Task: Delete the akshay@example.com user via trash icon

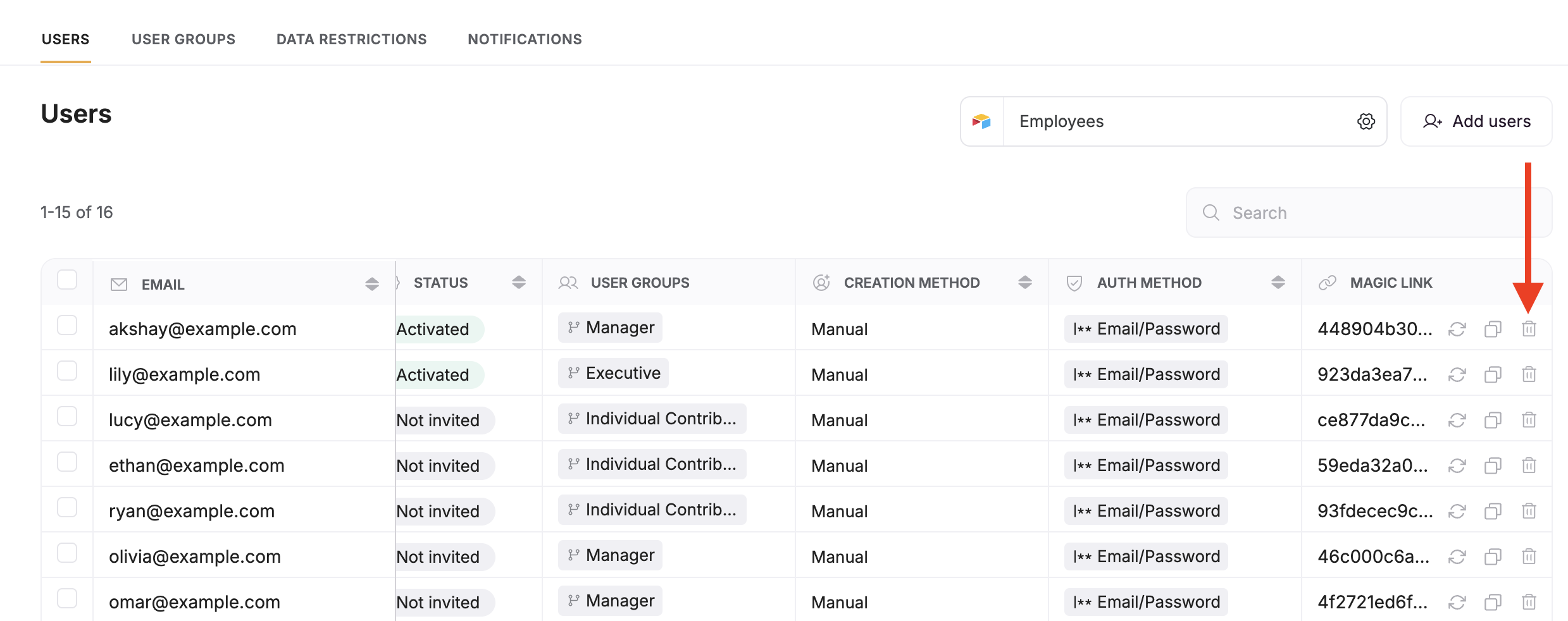Action: pyautogui.click(x=1529, y=329)
